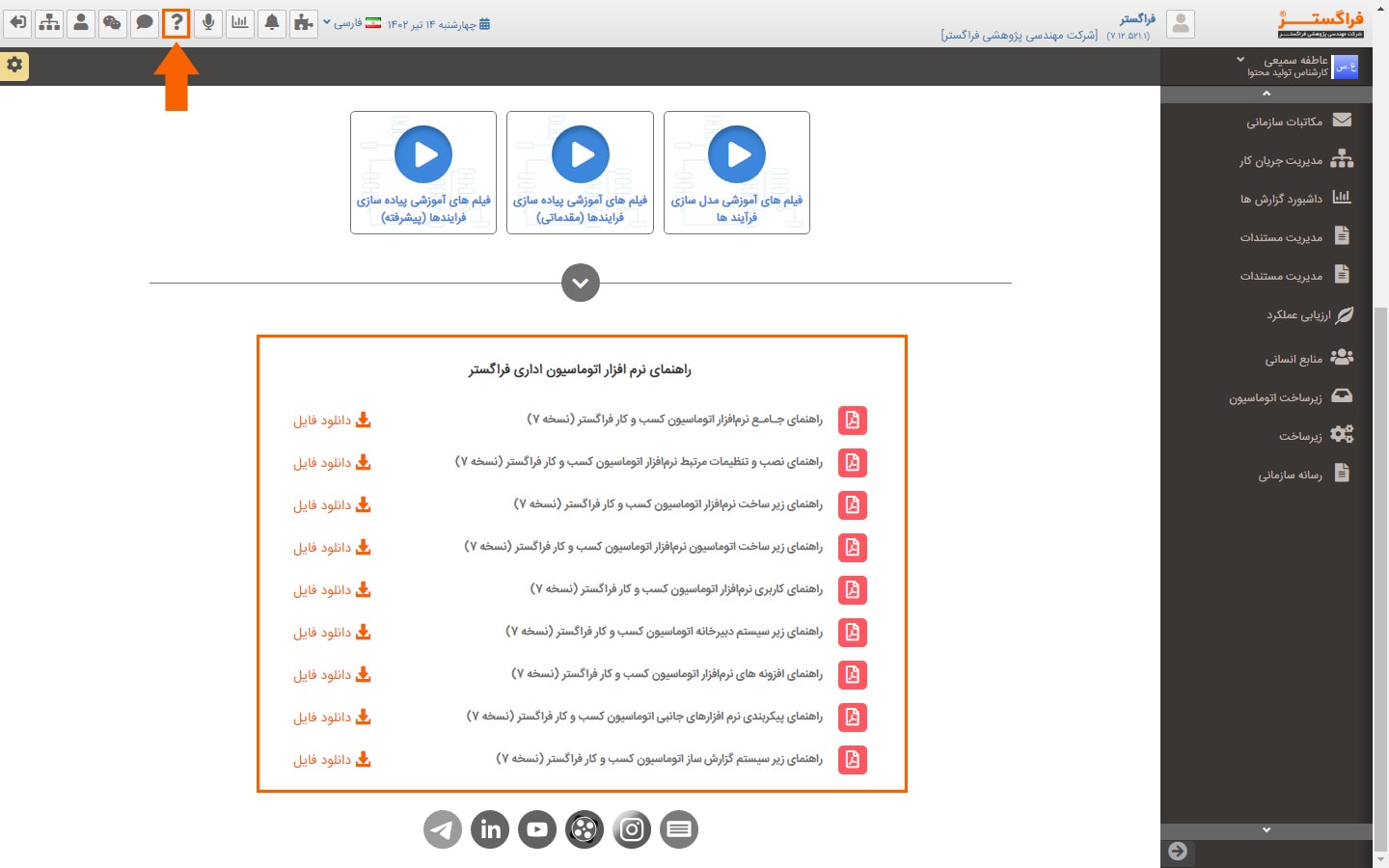1389x868 pixels.
Task: Play the فیلم های آموزشی مدل سازی video
Action: (737, 154)
